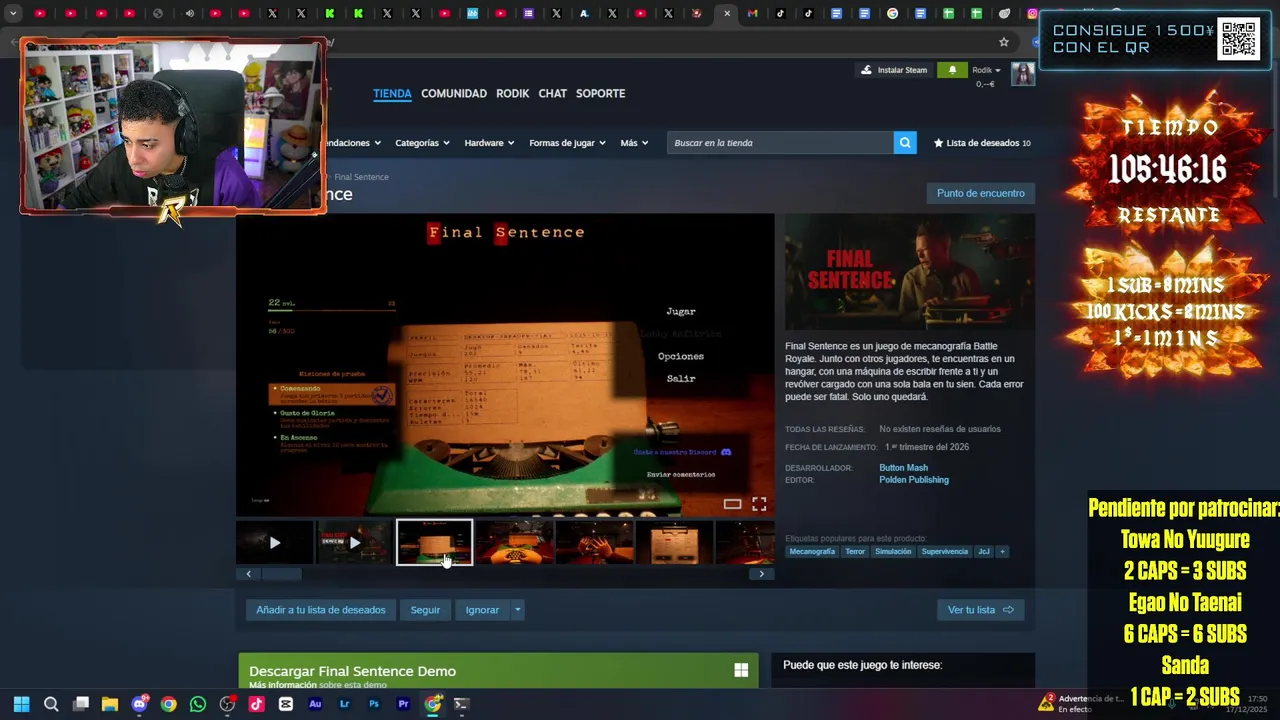Click the Ver tu lista button

(980, 610)
